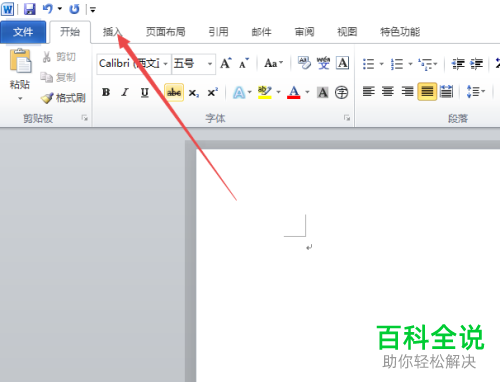The image size is (500, 382).
Task: Clear formatting with the eraser icon
Action: pos(304,63)
